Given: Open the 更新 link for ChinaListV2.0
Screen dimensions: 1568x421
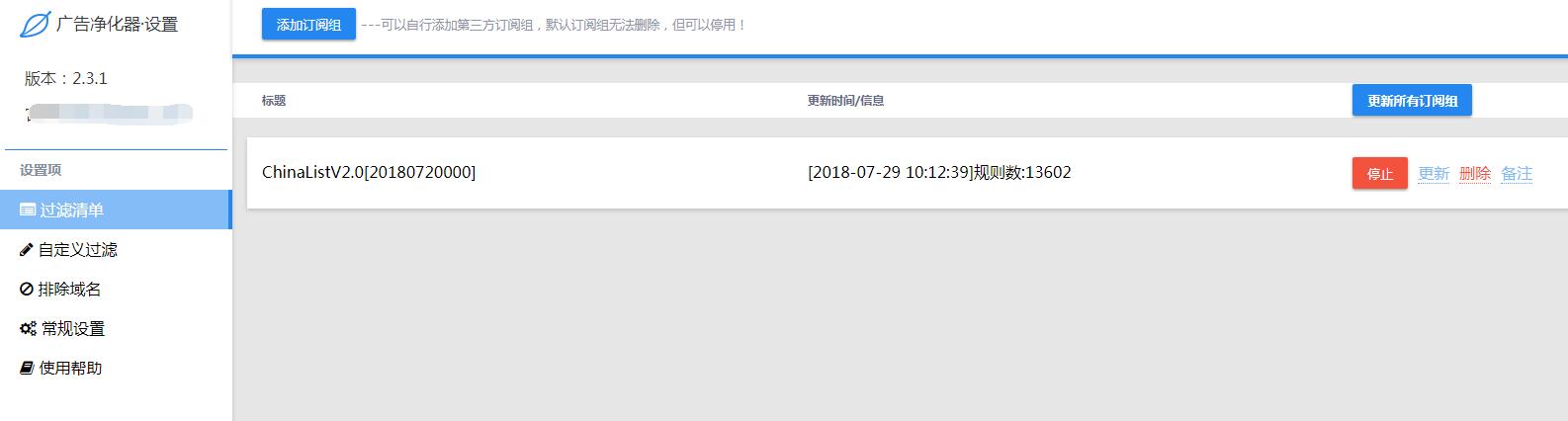Looking at the screenshot, I should pyautogui.click(x=1434, y=173).
